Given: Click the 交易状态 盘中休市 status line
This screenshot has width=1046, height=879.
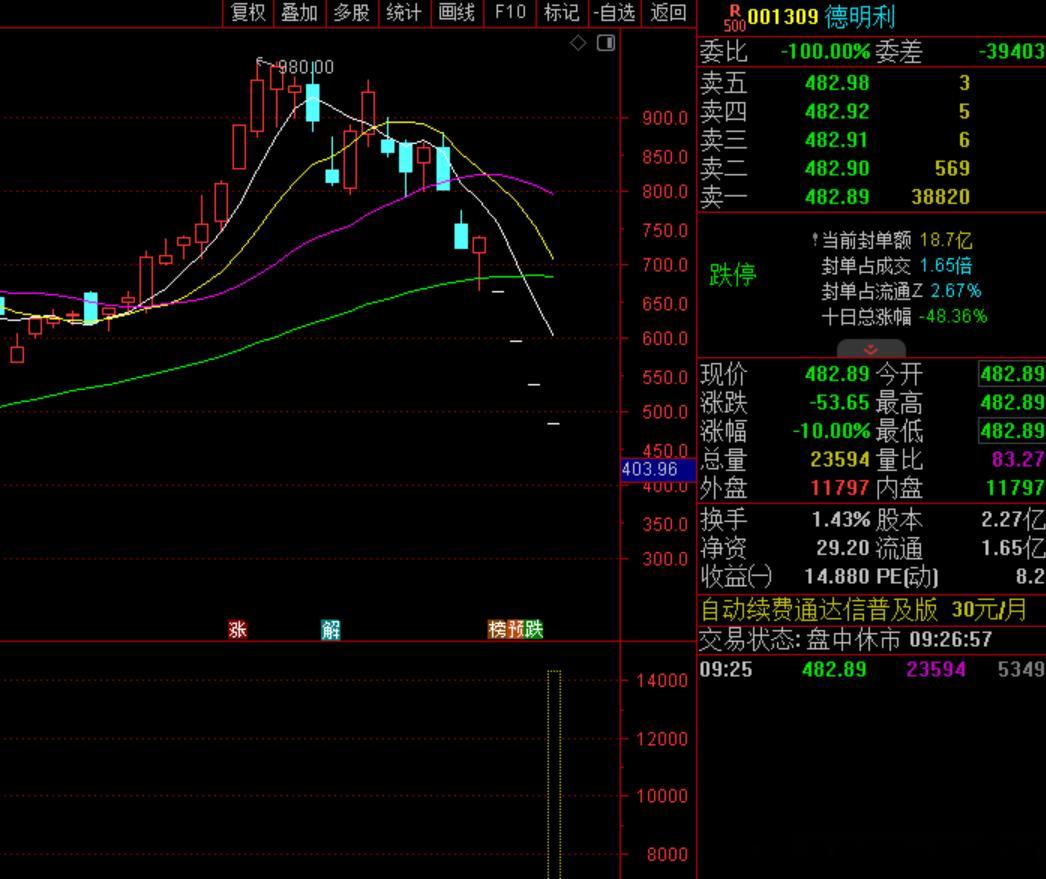Looking at the screenshot, I should click(x=845, y=640).
